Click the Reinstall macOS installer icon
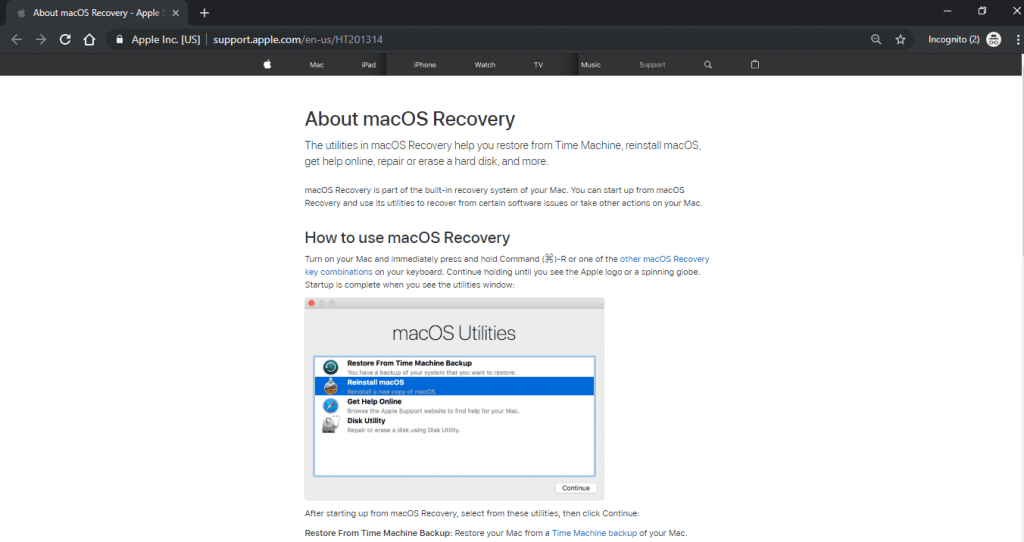This screenshot has height=542, width=1024. pyautogui.click(x=330, y=386)
